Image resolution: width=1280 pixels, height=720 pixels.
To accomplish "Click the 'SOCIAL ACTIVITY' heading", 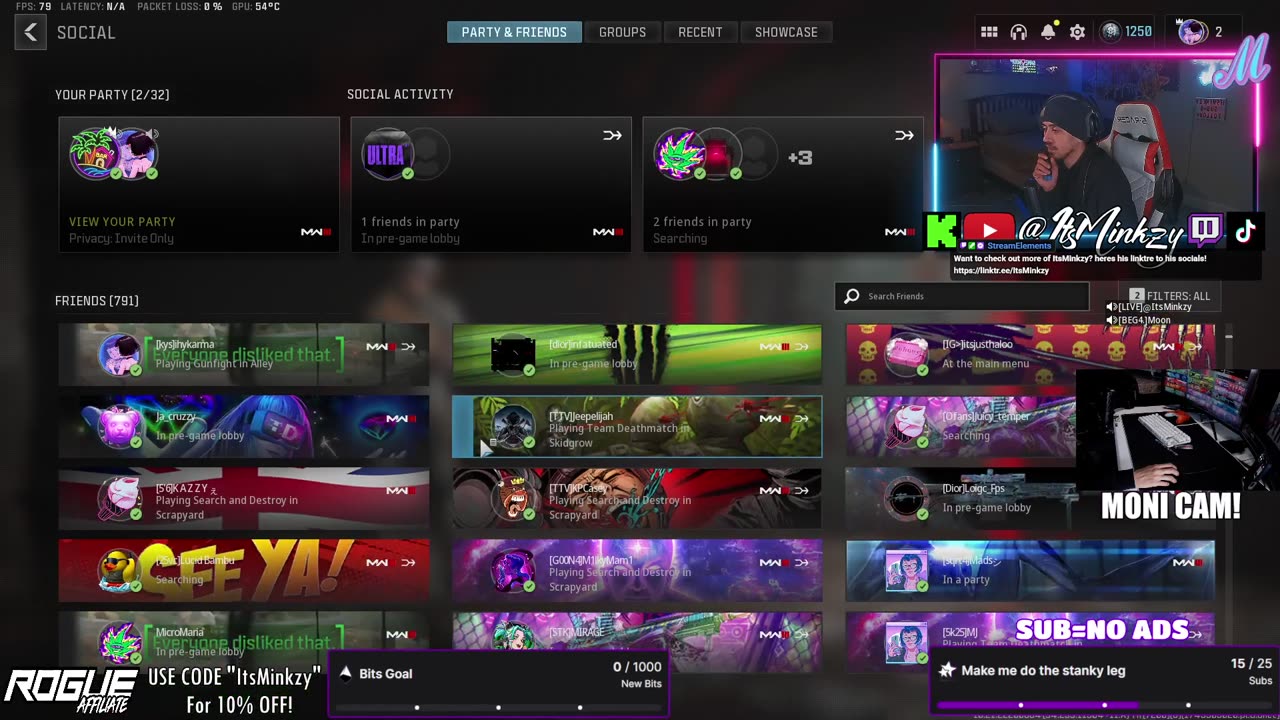I will pos(400,94).
